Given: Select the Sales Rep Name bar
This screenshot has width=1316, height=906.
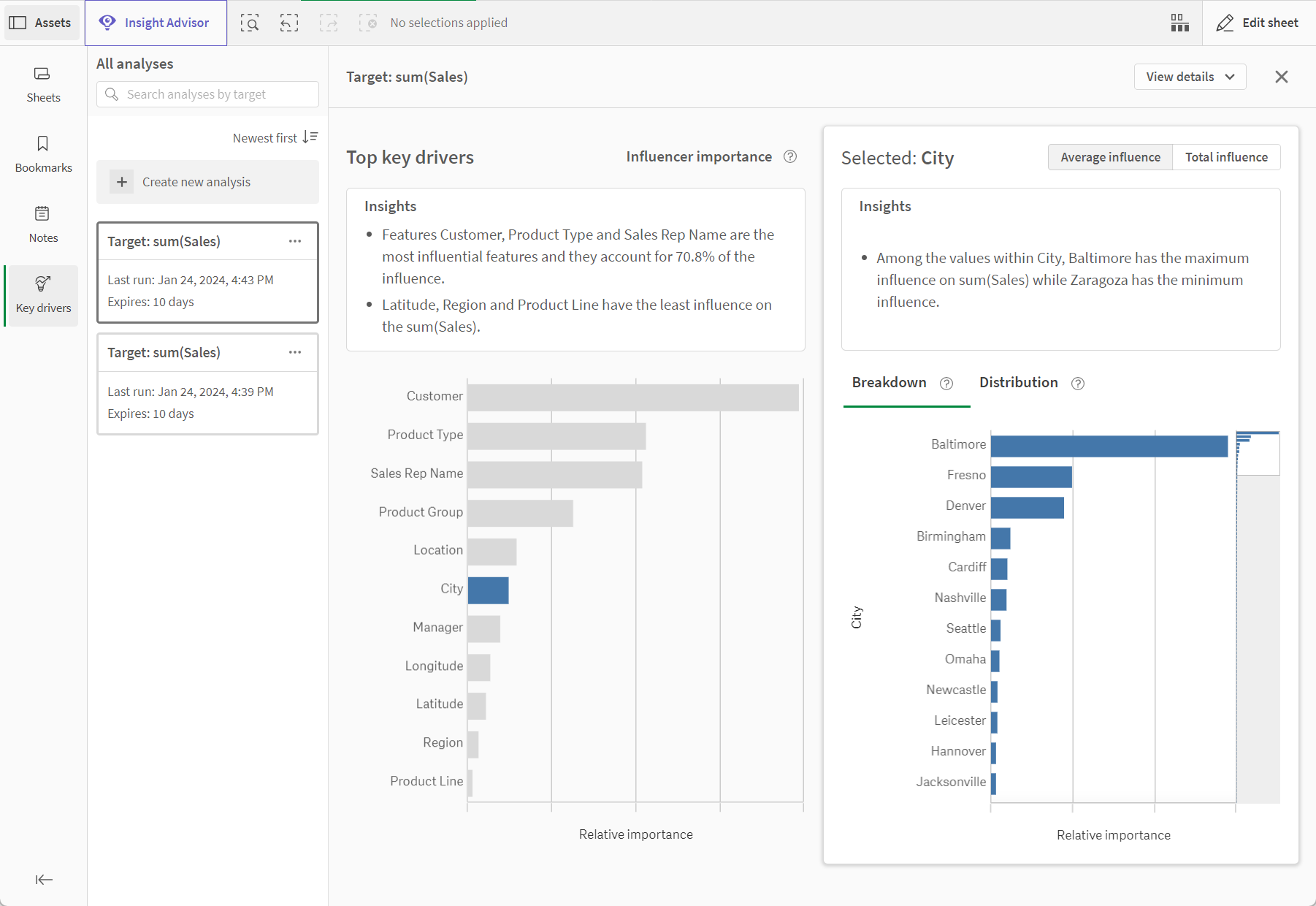Looking at the screenshot, I should [554, 475].
